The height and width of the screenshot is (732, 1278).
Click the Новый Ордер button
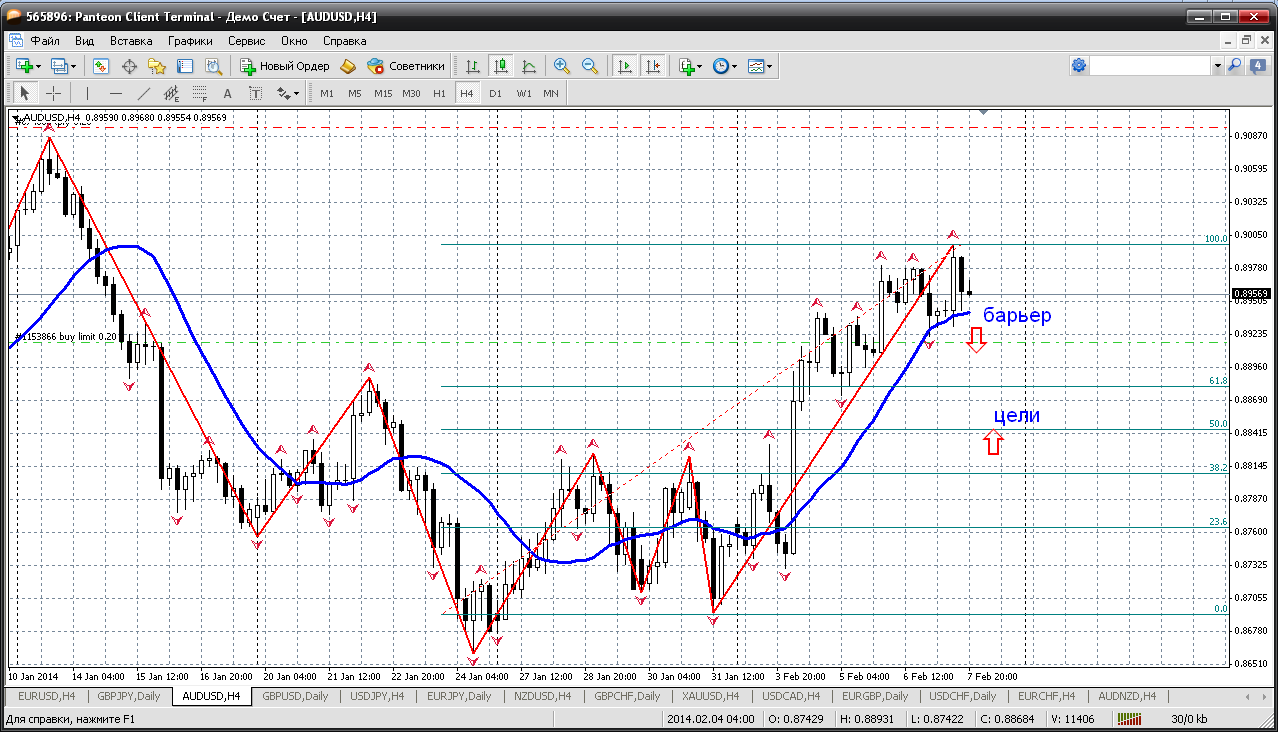[284, 66]
